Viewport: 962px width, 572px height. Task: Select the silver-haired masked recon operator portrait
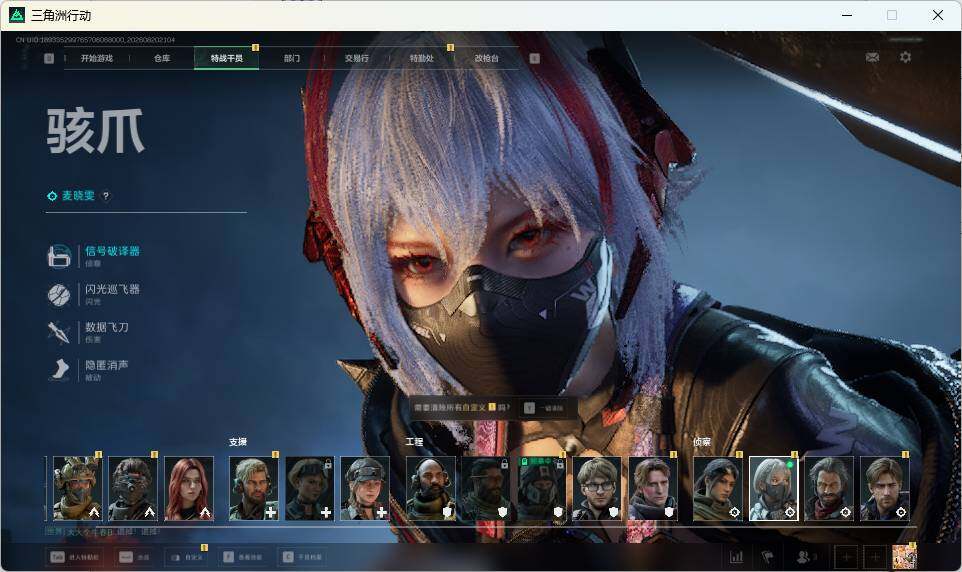click(x=774, y=488)
